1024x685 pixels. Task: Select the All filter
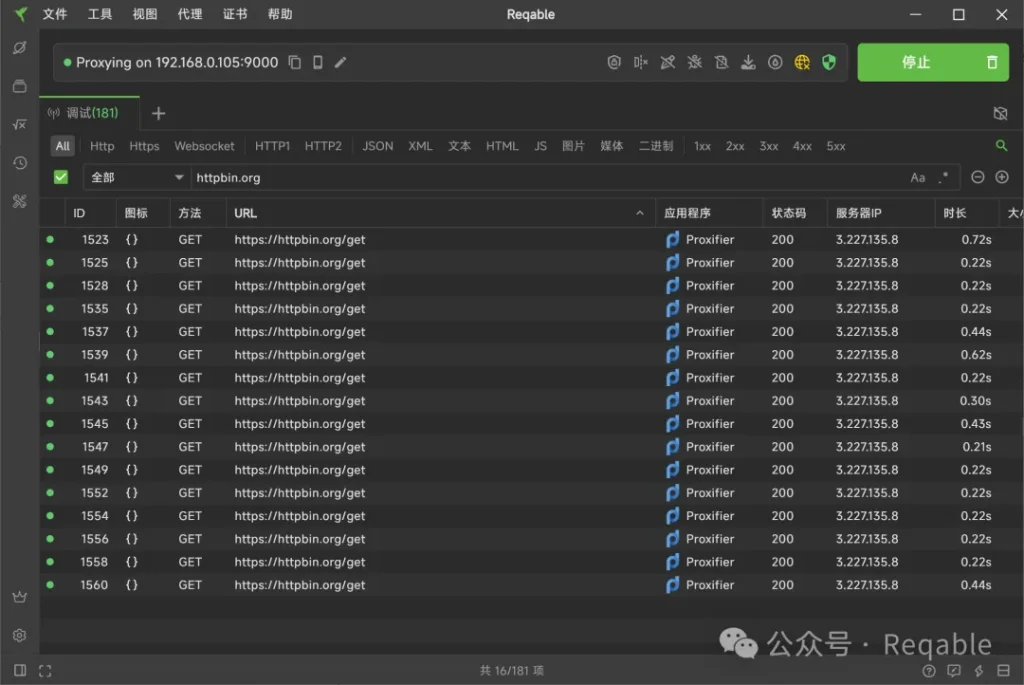pyautogui.click(x=63, y=146)
